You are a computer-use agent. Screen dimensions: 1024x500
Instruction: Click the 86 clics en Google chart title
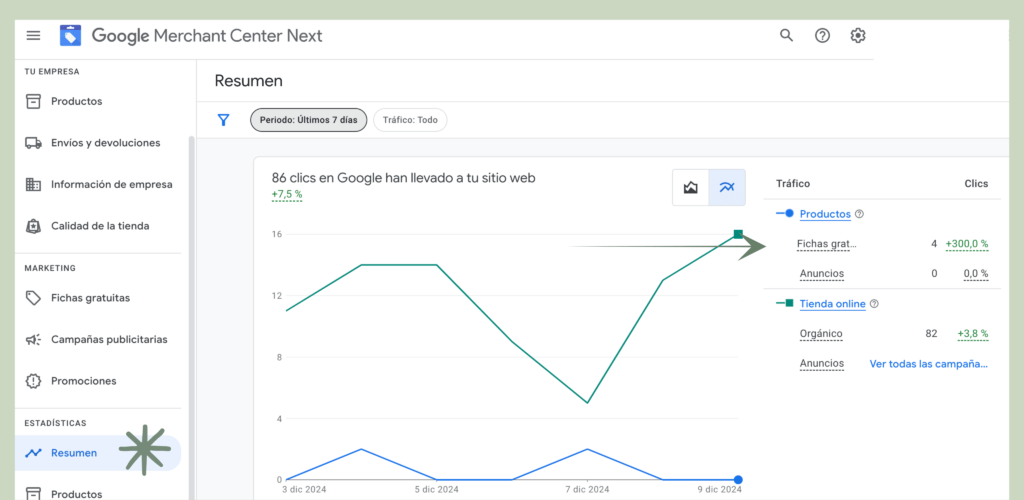tap(404, 178)
